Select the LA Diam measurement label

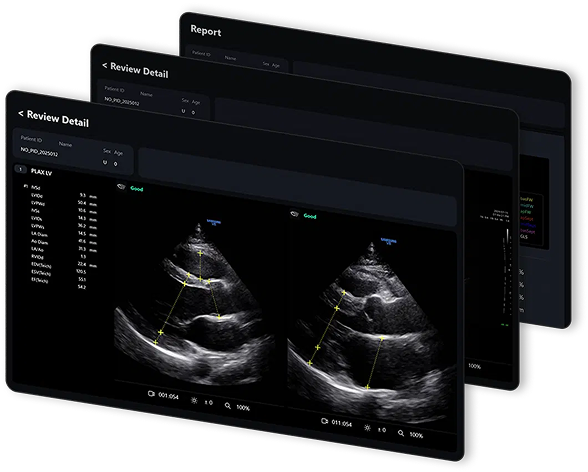click(39, 234)
